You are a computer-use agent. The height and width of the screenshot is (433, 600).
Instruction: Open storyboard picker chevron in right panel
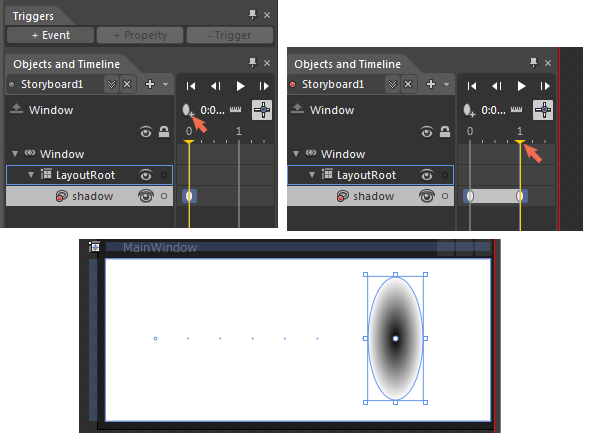[392, 84]
